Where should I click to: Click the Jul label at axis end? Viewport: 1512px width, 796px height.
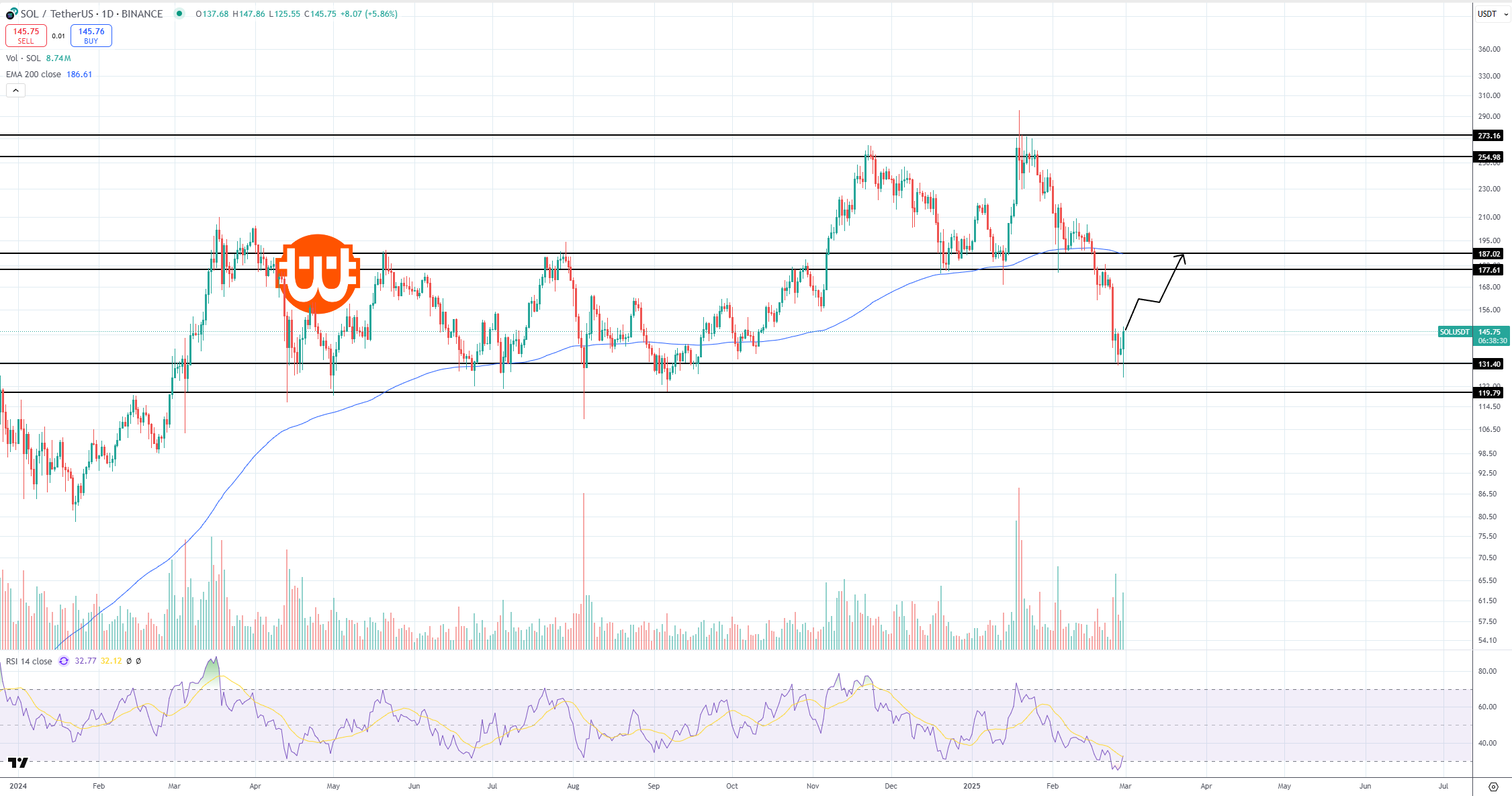[x=1443, y=786]
